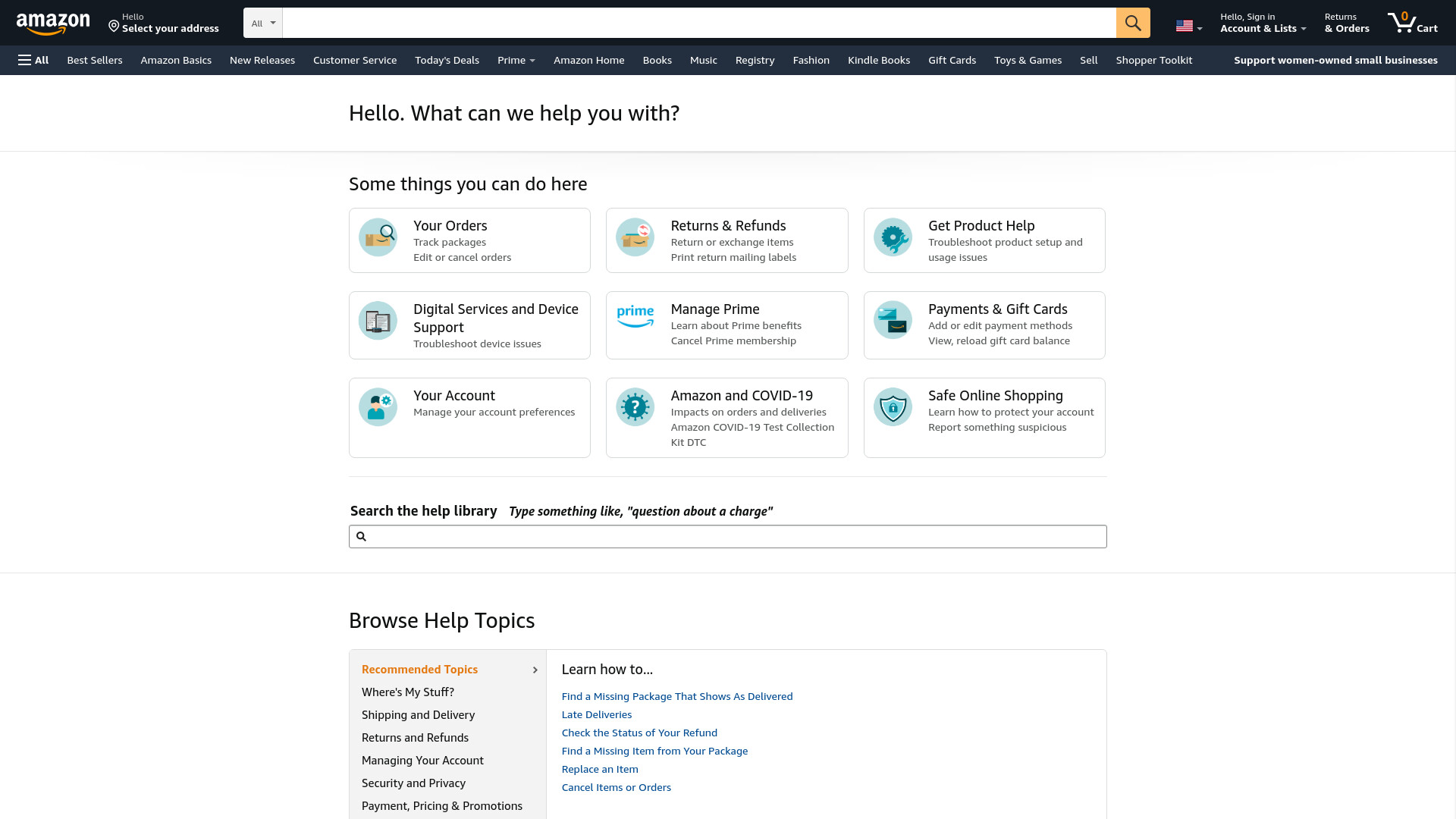Viewport: 1456px width, 819px height.
Task: Click the location pin icon
Action: point(114,27)
